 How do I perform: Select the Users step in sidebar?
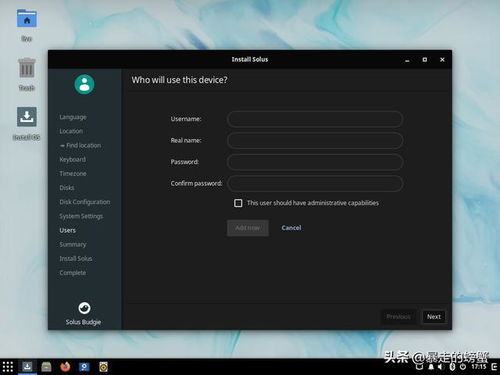click(x=67, y=230)
